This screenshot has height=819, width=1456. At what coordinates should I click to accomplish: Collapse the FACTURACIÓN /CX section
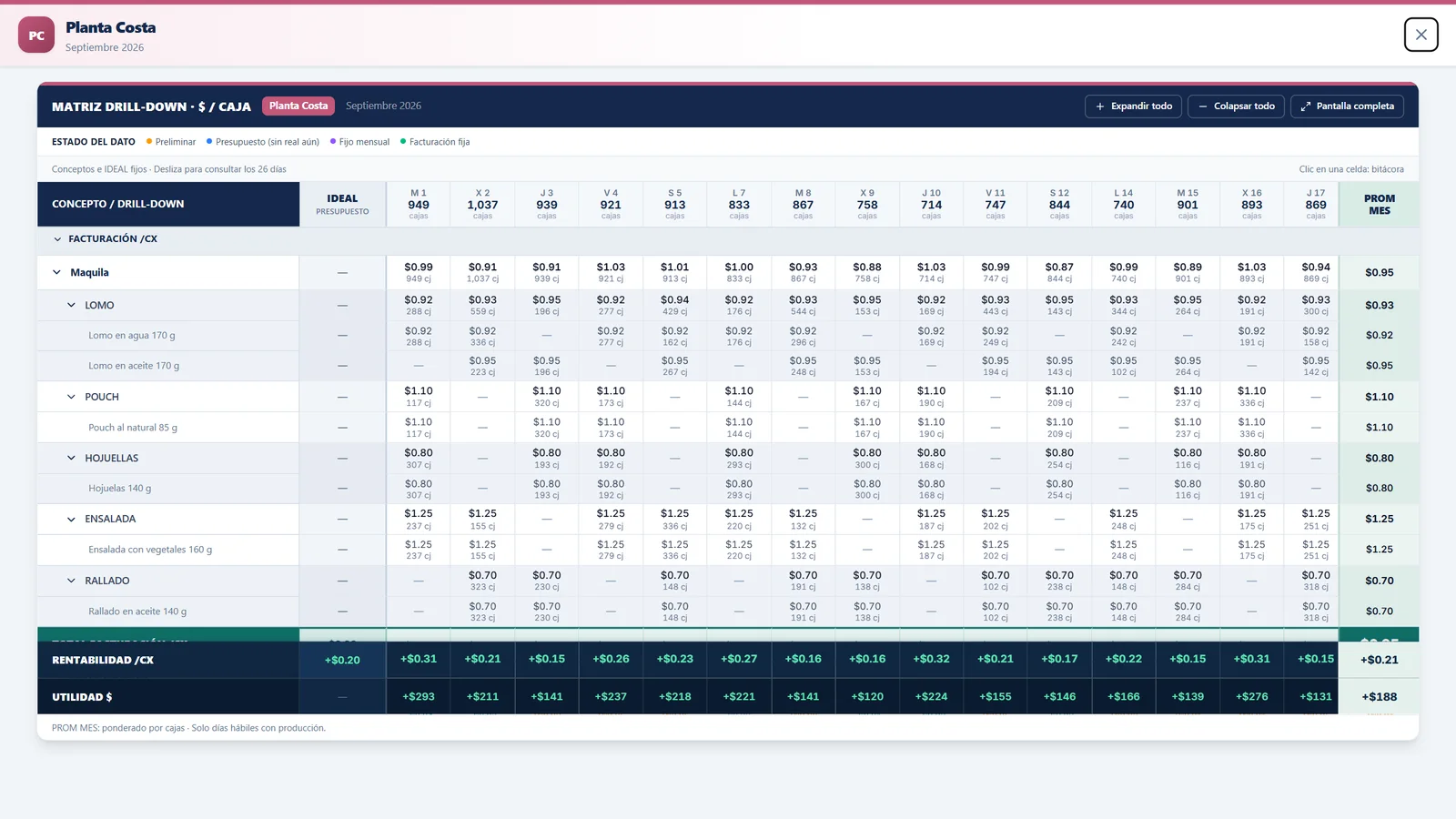point(57,239)
